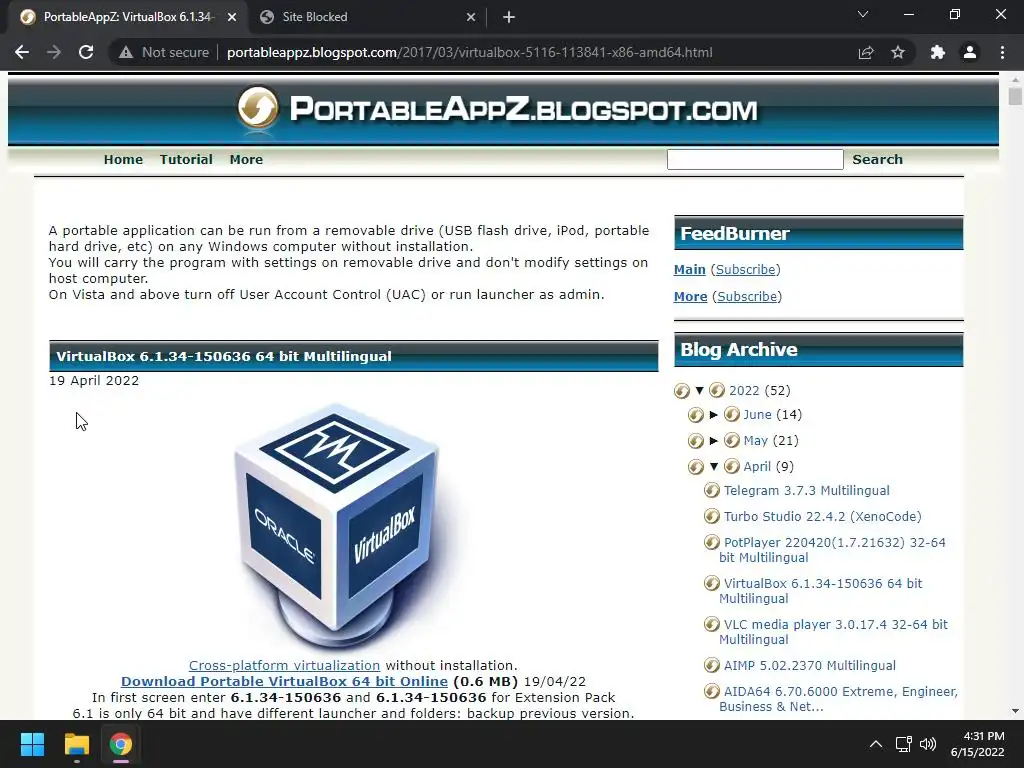Screen dimensions: 1024x768
Task: Open the Tutorial menu item
Action: [x=186, y=159]
